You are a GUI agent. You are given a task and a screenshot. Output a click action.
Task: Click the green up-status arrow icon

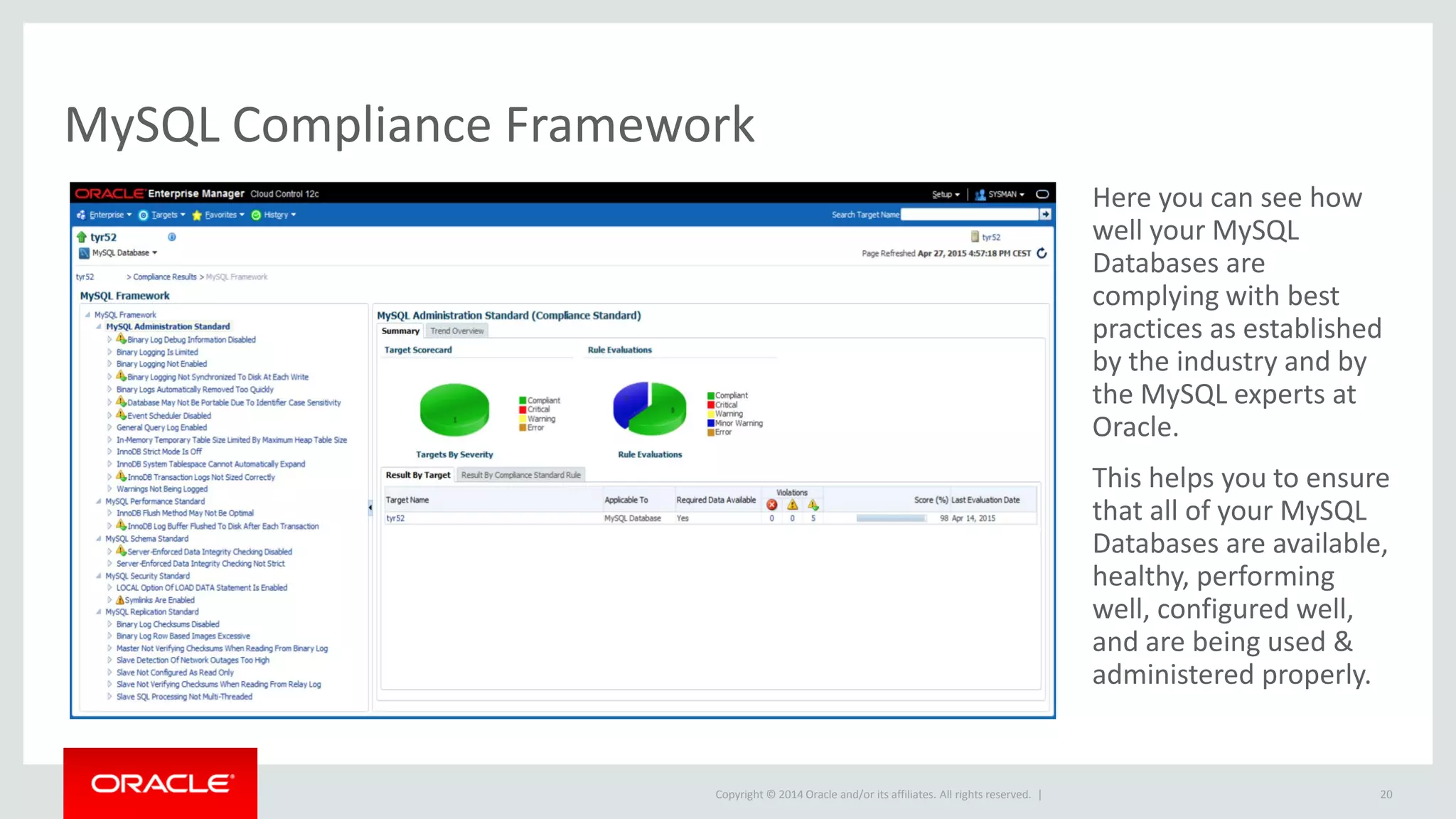point(82,237)
